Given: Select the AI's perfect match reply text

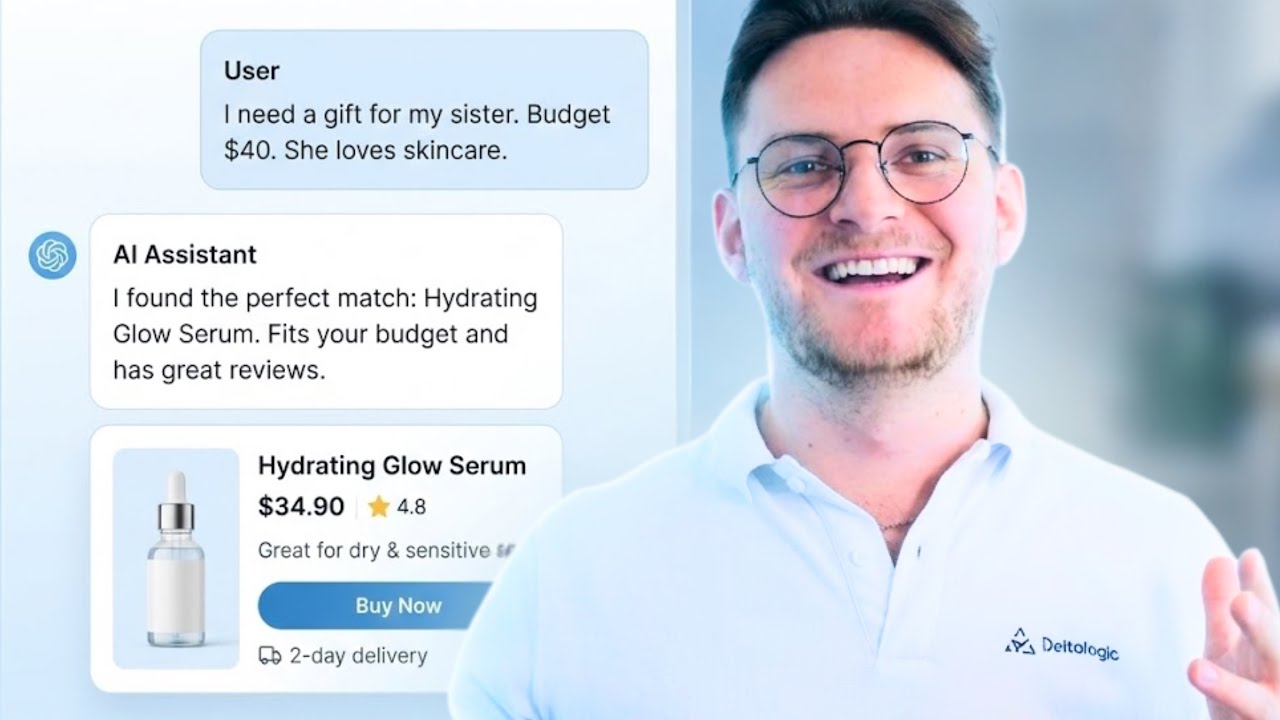Looking at the screenshot, I should tap(325, 334).
